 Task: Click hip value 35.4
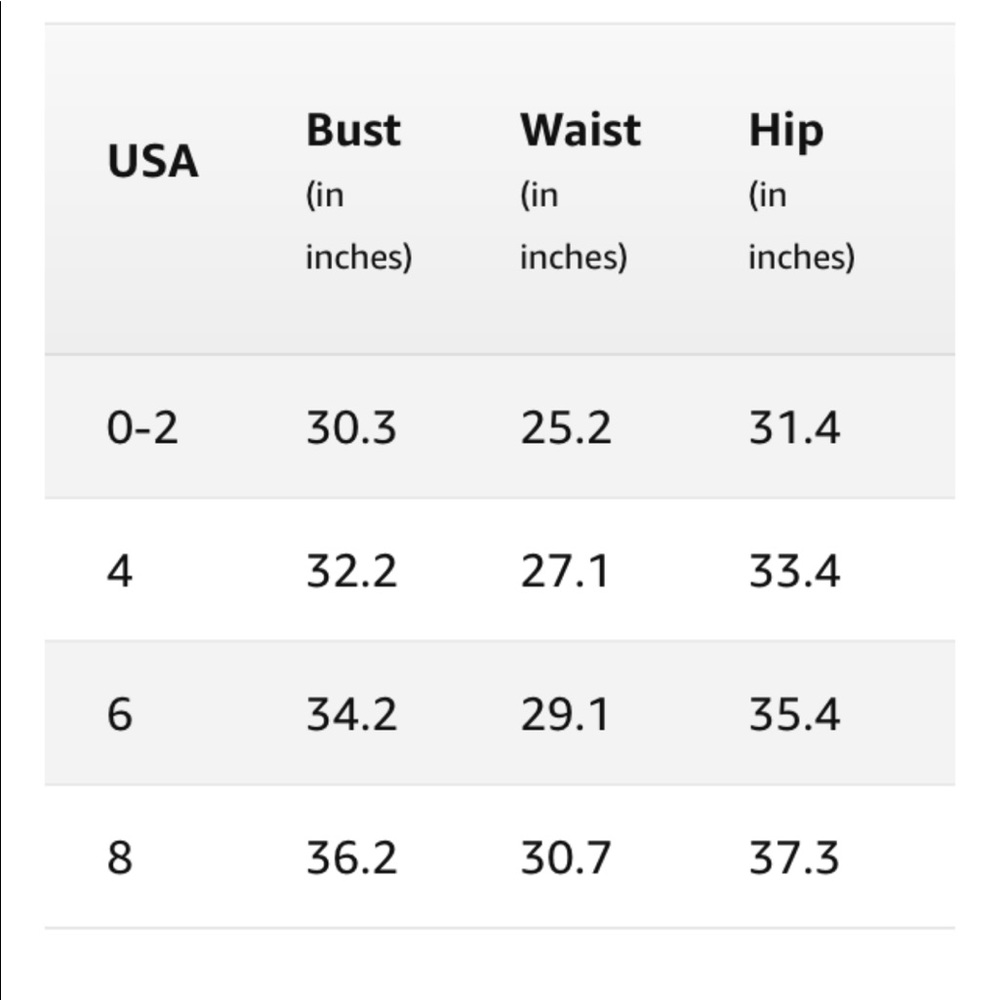pyautogui.click(x=794, y=714)
